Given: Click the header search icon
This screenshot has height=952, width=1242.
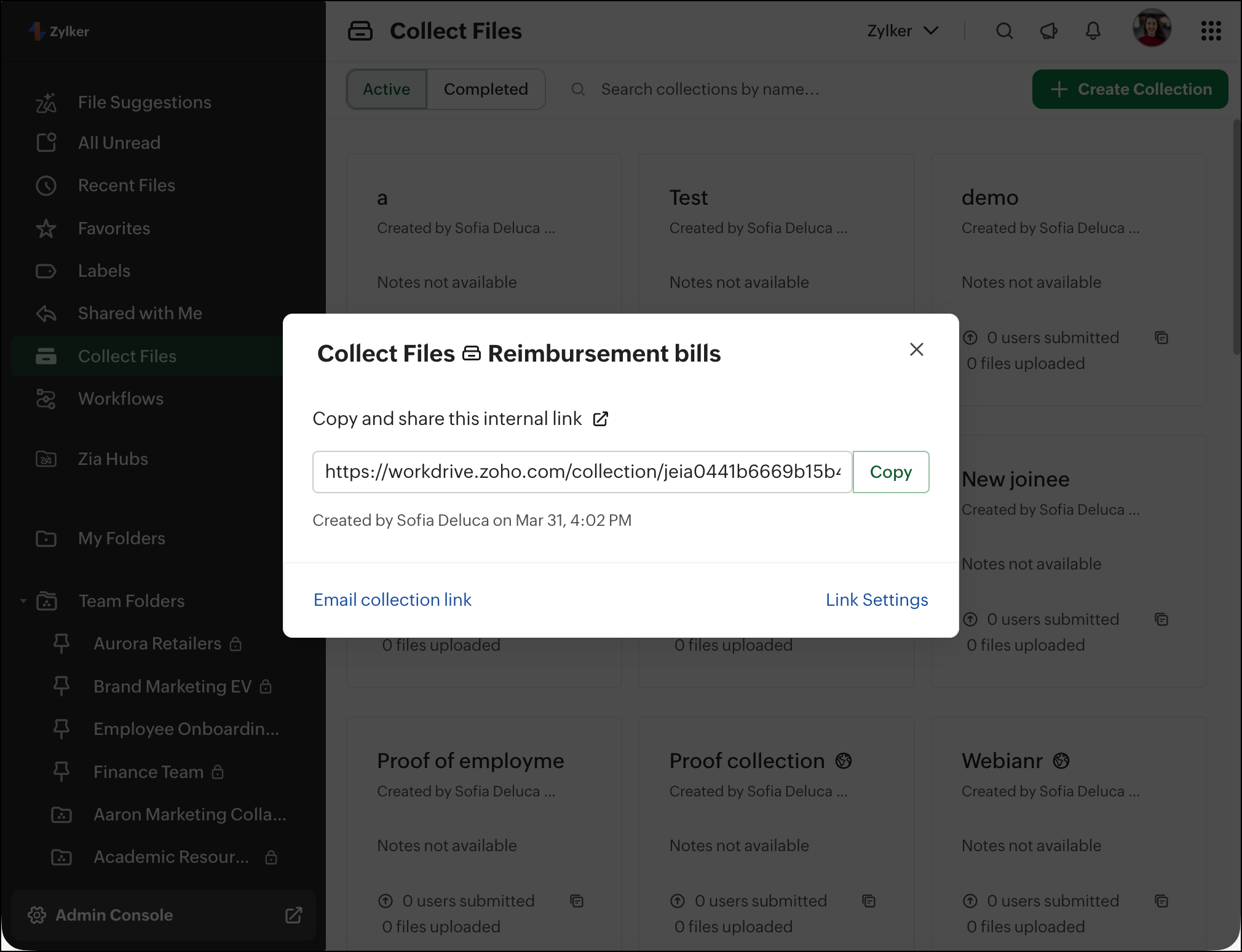Looking at the screenshot, I should point(1004,31).
